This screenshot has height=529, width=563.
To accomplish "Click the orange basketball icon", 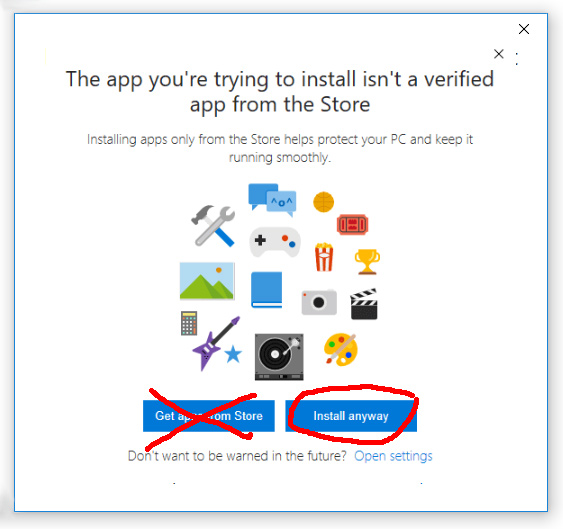I will click(324, 202).
